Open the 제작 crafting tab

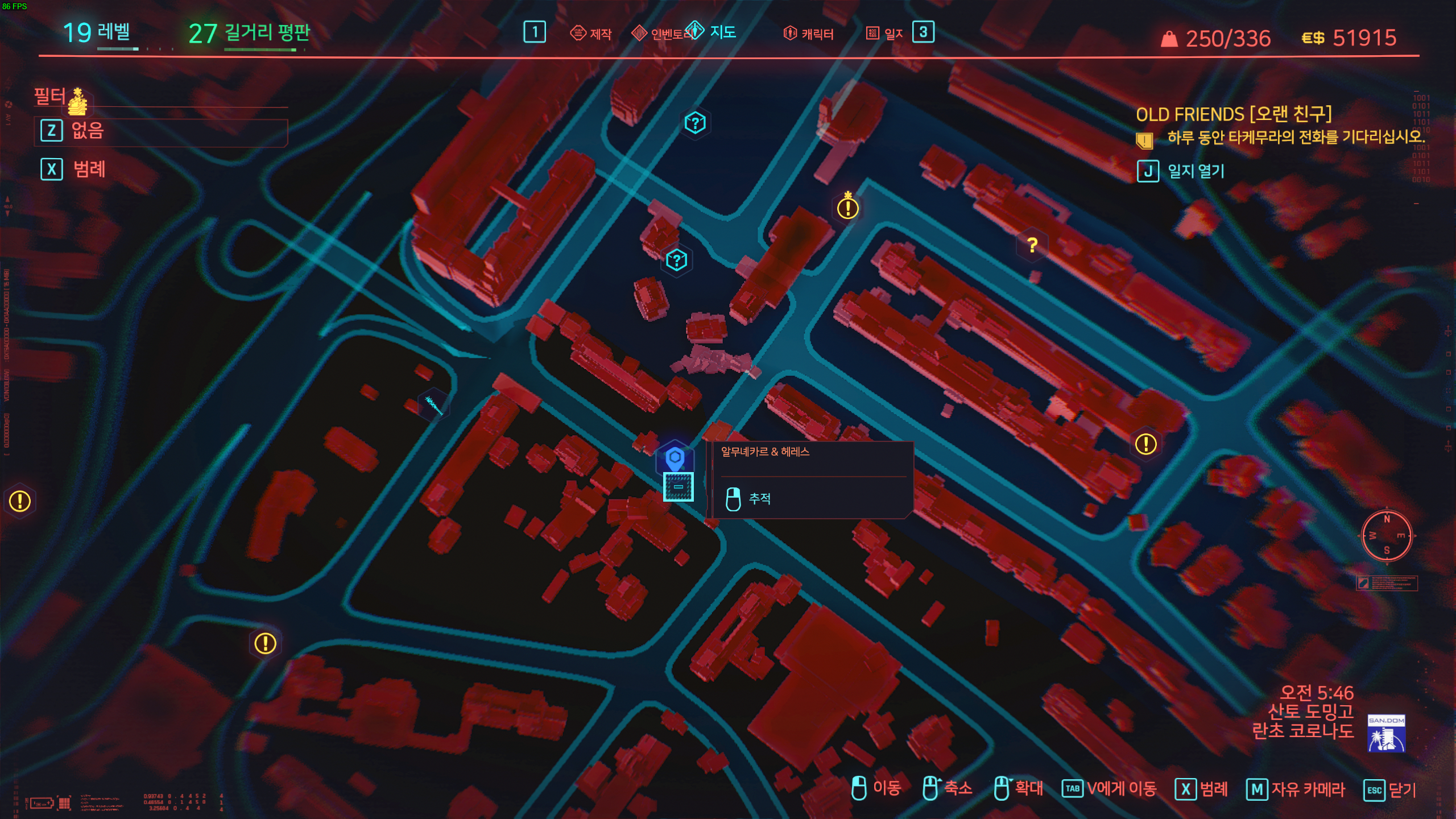tap(591, 34)
